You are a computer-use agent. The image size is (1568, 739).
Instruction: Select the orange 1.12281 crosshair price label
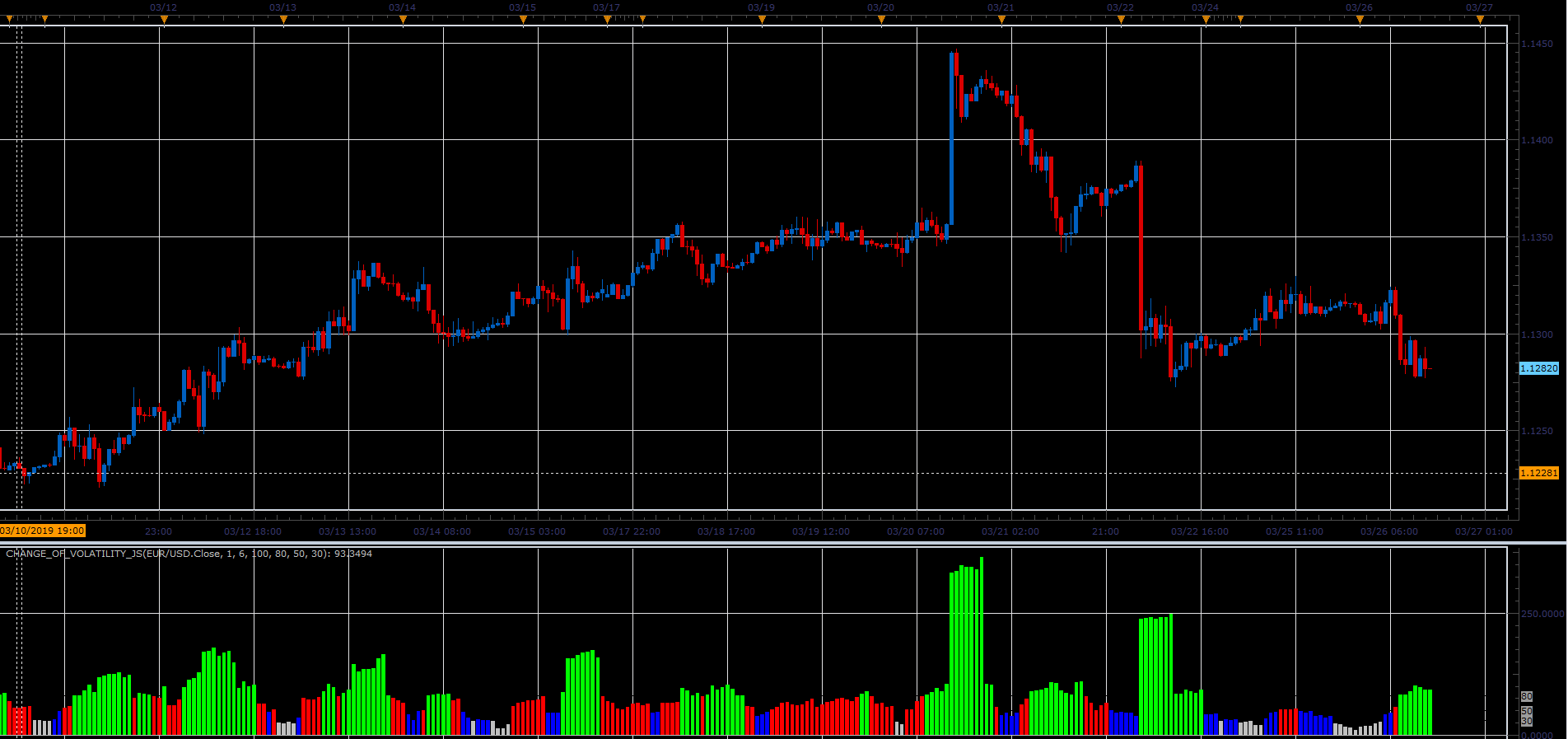coord(1538,473)
